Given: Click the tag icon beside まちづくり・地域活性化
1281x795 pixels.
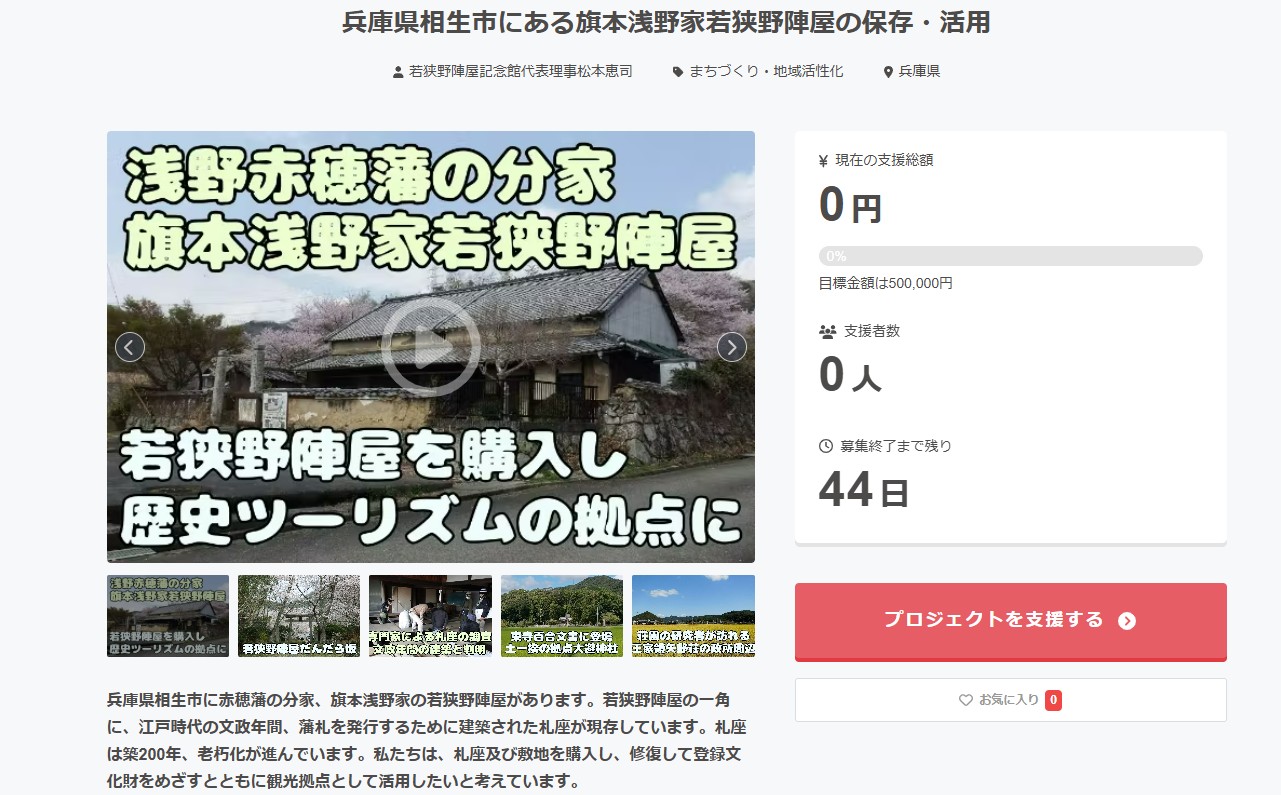Looking at the screenshot, I should tap(678, 72).
